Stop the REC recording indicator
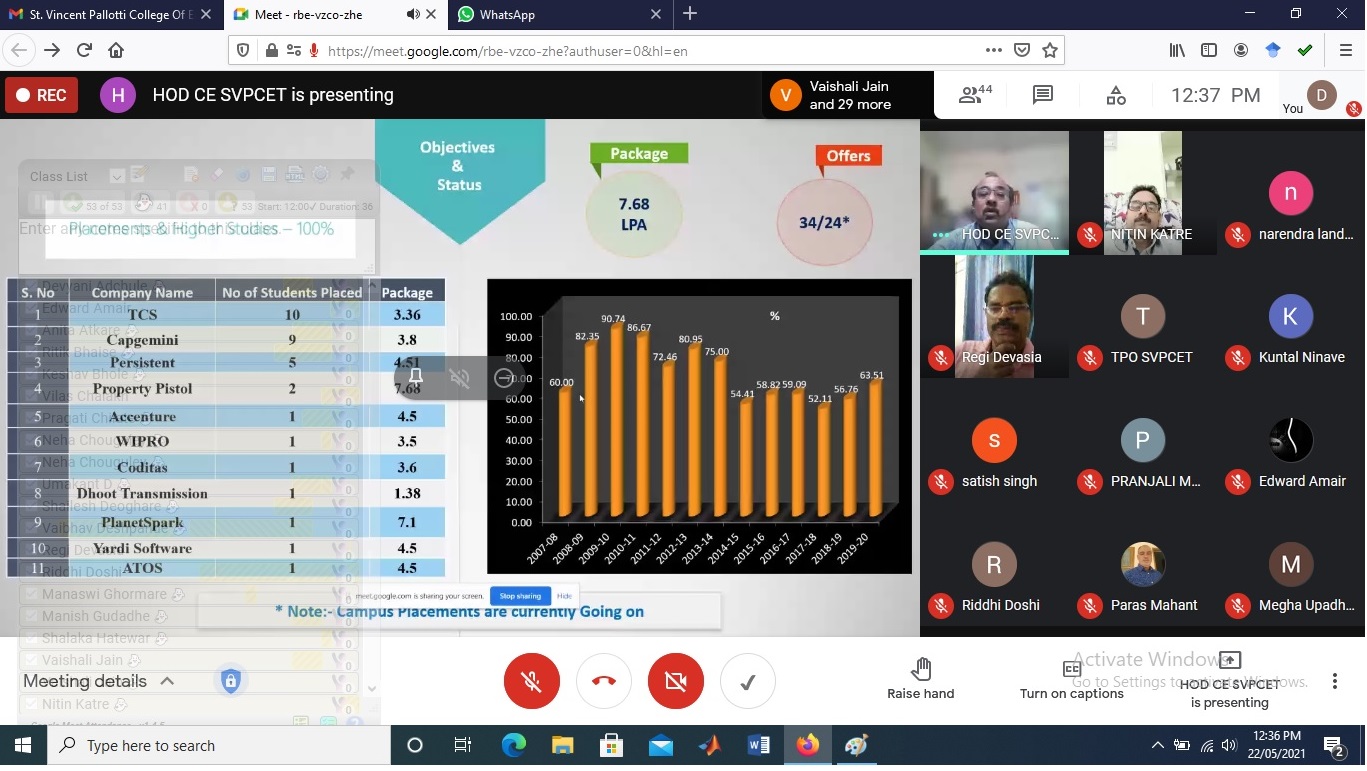 point(42,95)
